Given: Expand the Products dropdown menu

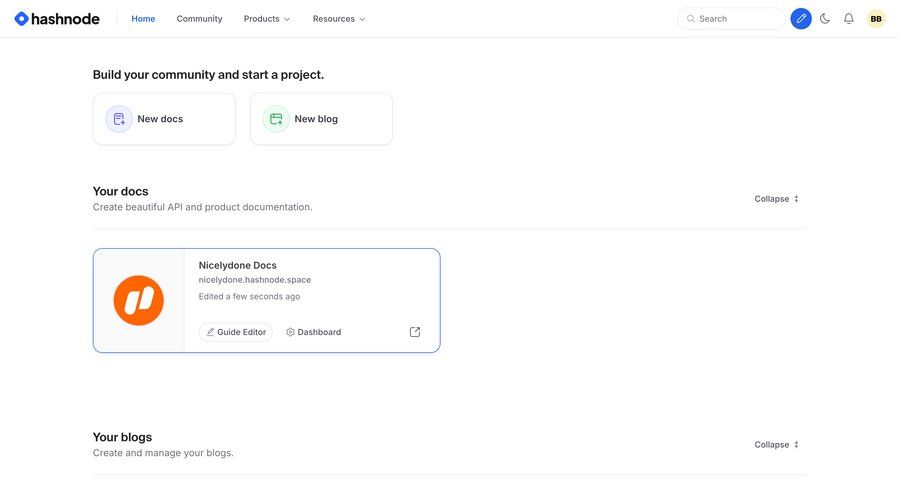Looking at the screenshot, I should (x=266, y=19).
